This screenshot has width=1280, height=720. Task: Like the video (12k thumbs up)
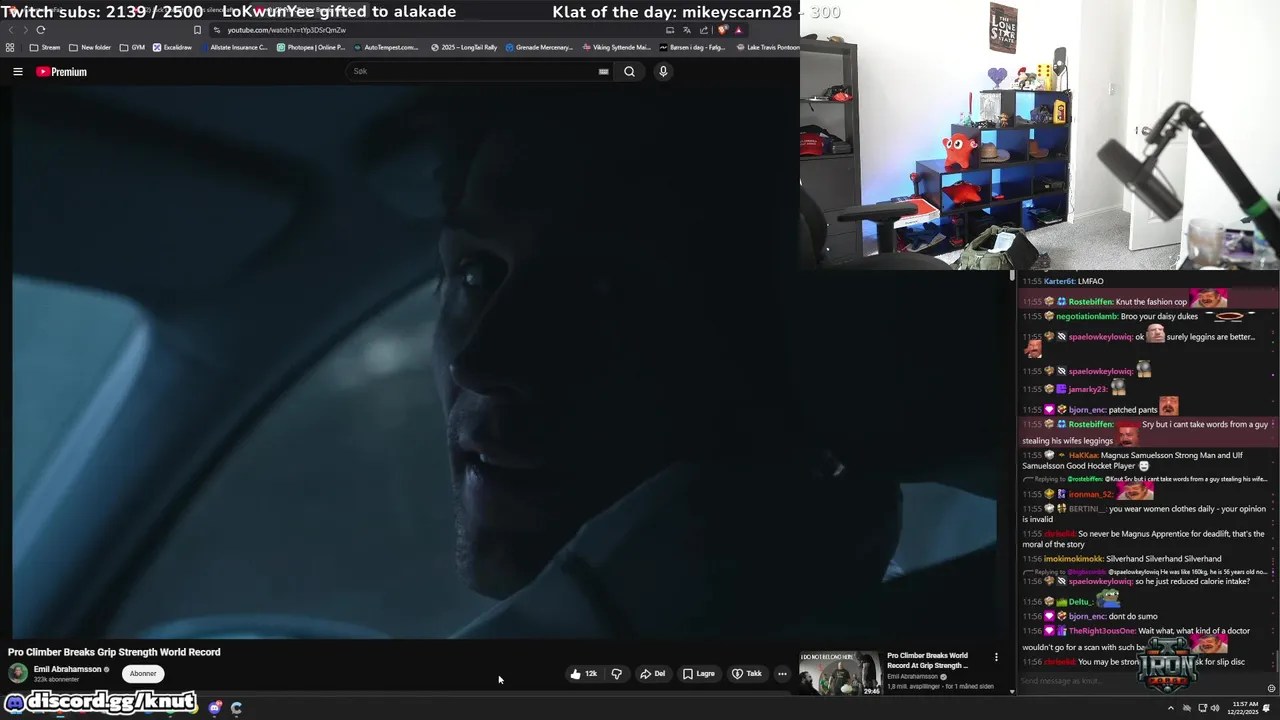pyautogui.click(x=584, y=674)
